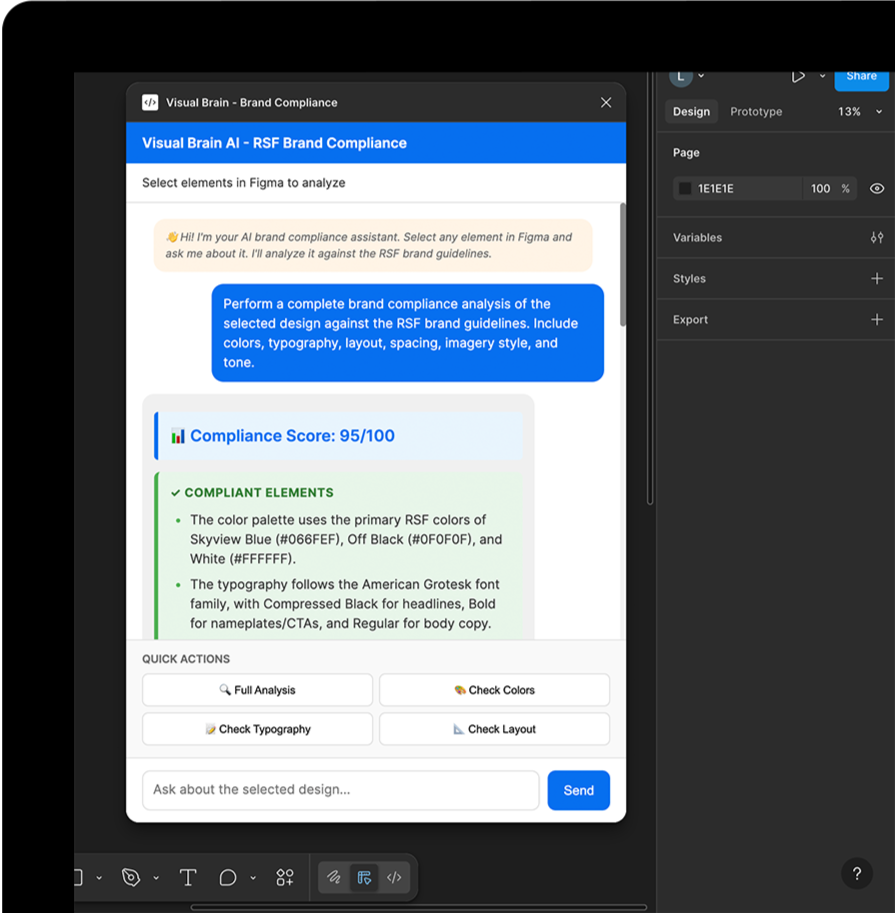The width and height of the screenshot is (895, 913).
Task: Click the user avatar L
Action: [x=680, y=78]
